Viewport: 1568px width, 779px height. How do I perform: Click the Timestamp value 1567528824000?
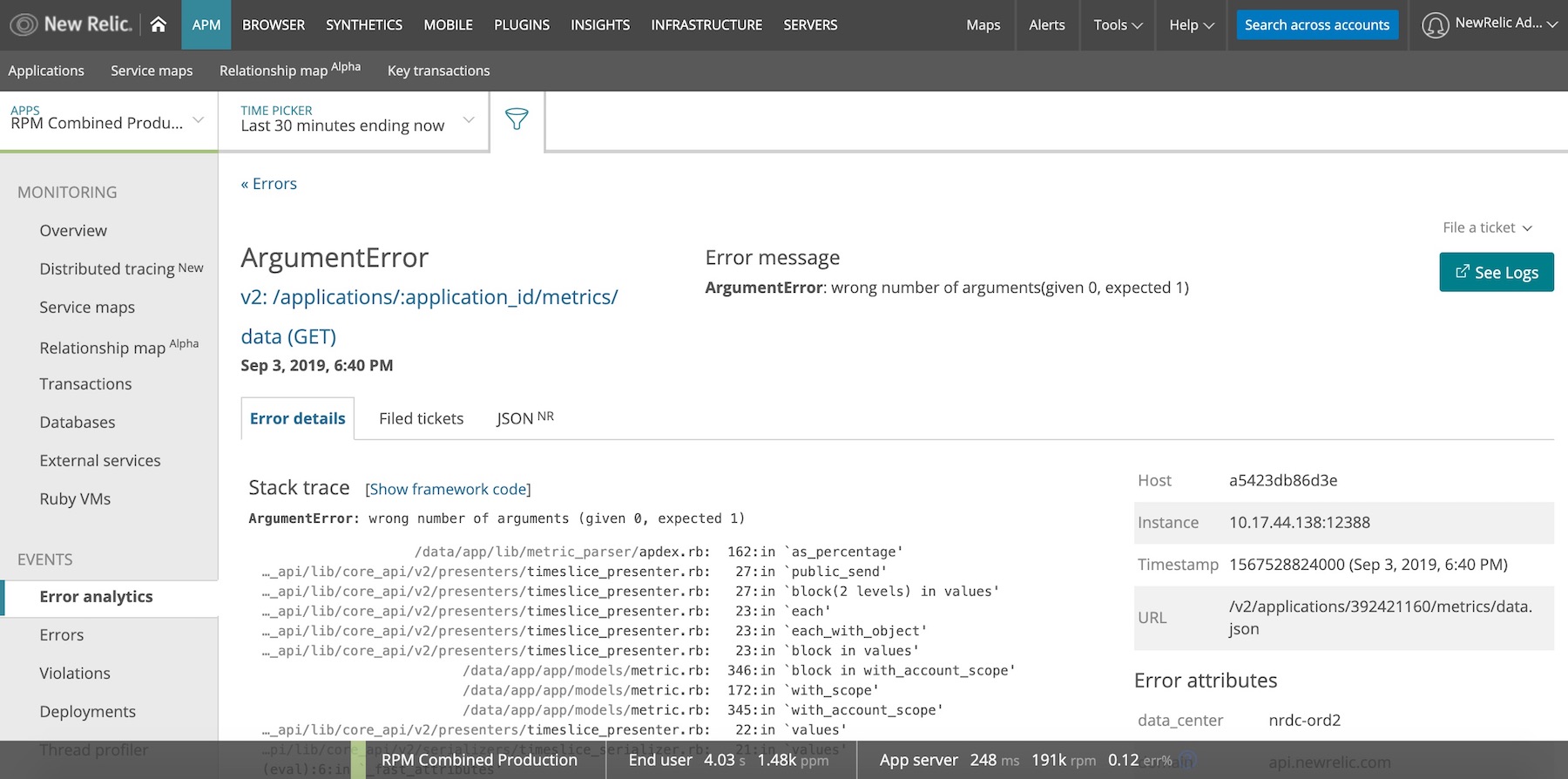point(1369,564)
